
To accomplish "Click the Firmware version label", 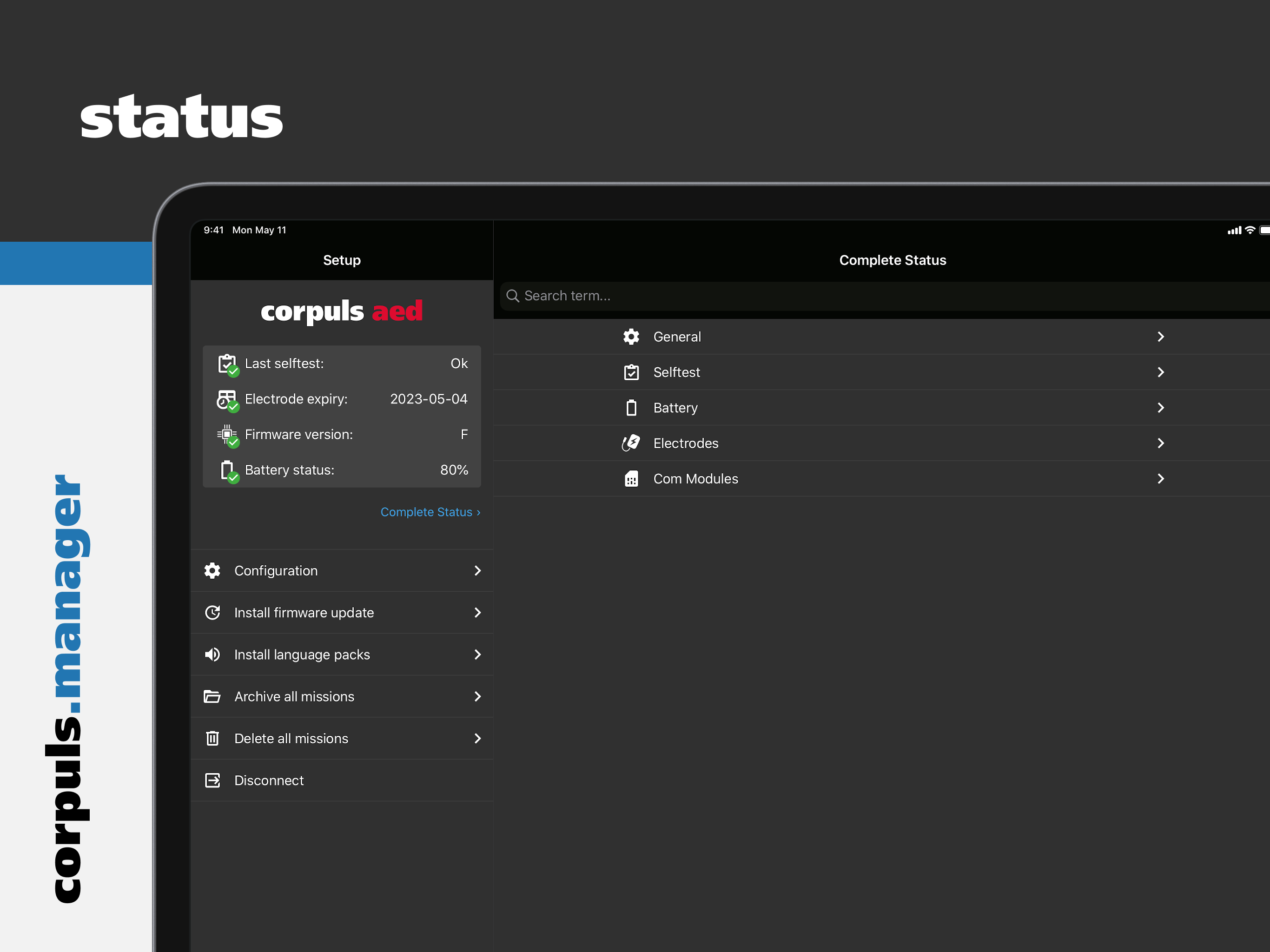I will 299,435.
